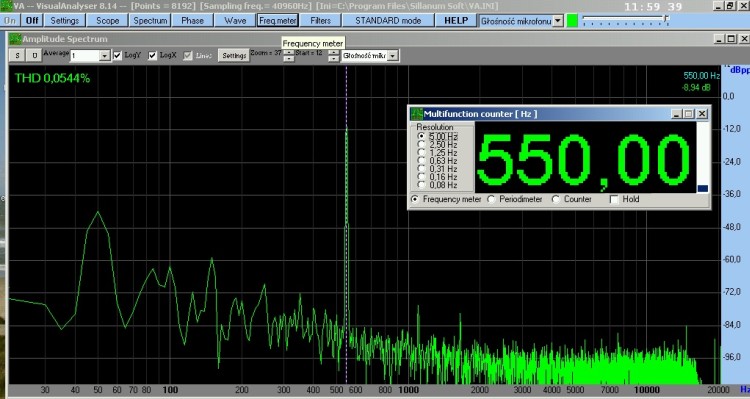750x399 pixels.
Task: Open the Spectrum view
Action: point(150,21)
